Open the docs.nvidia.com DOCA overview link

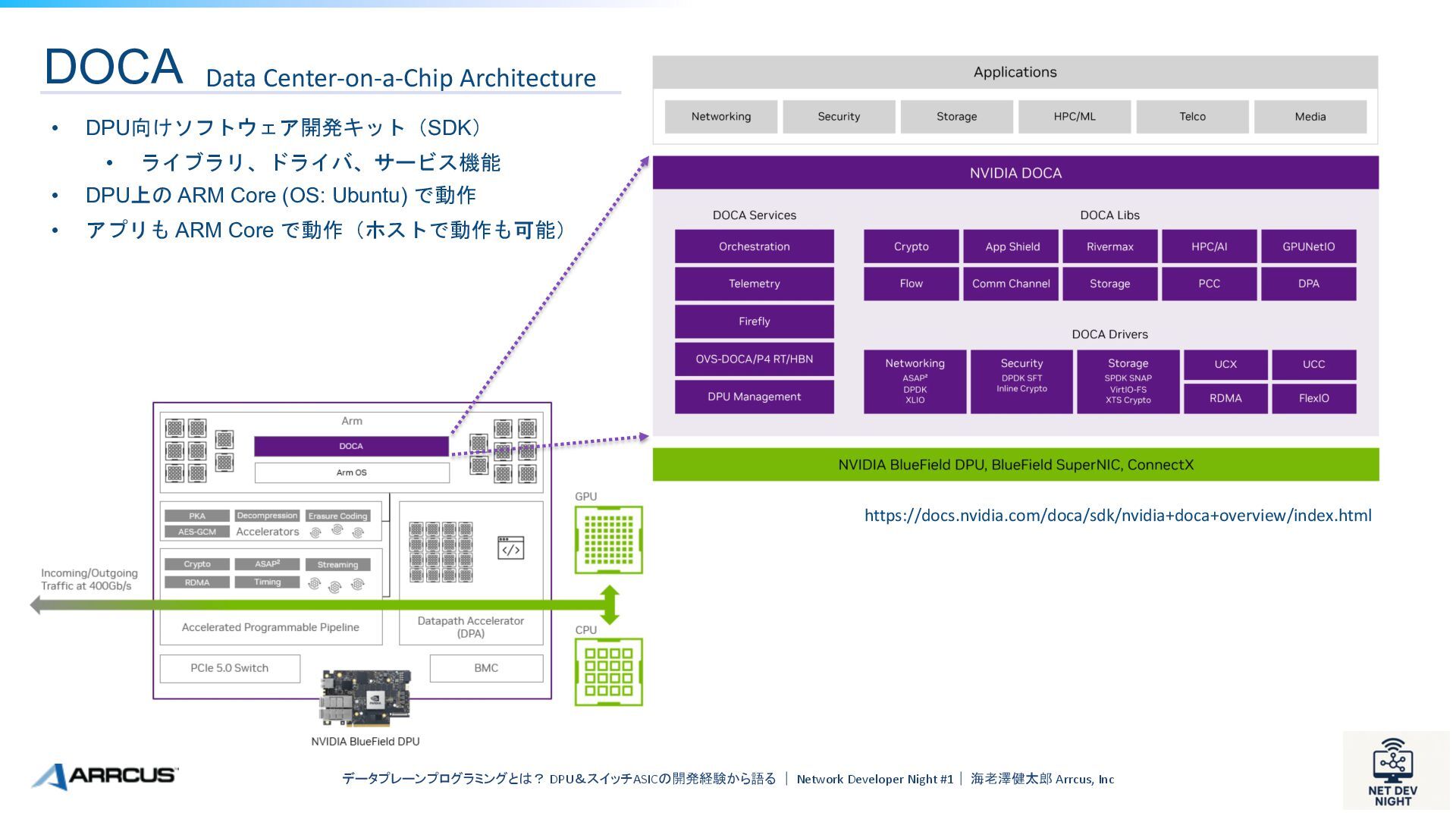pyautogui.click(x=1118, y=516)
